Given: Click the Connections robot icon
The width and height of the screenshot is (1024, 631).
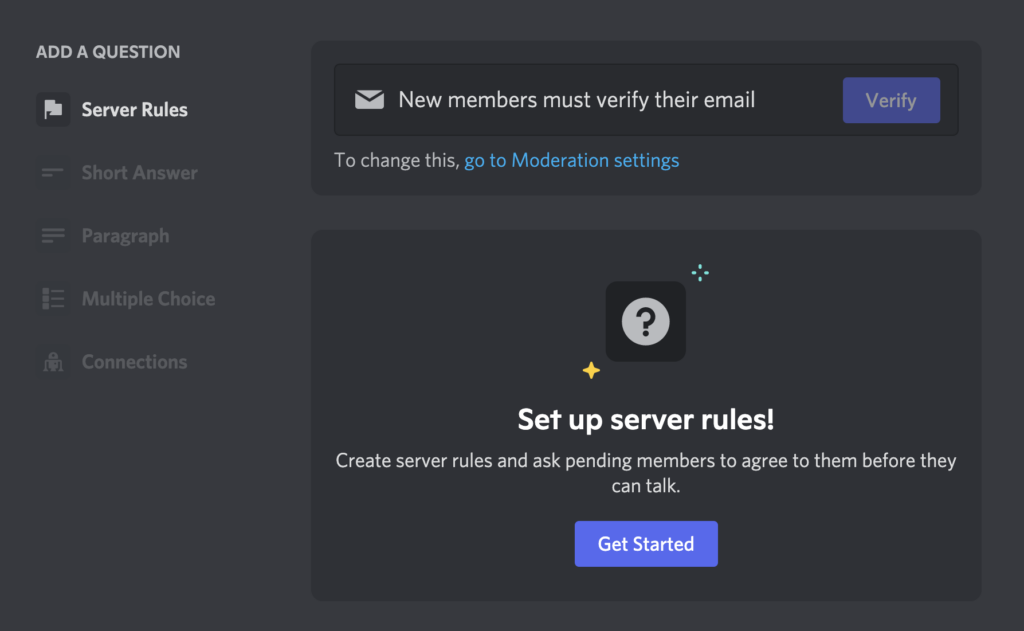Looking at the screenshot, I should [53, 361].
